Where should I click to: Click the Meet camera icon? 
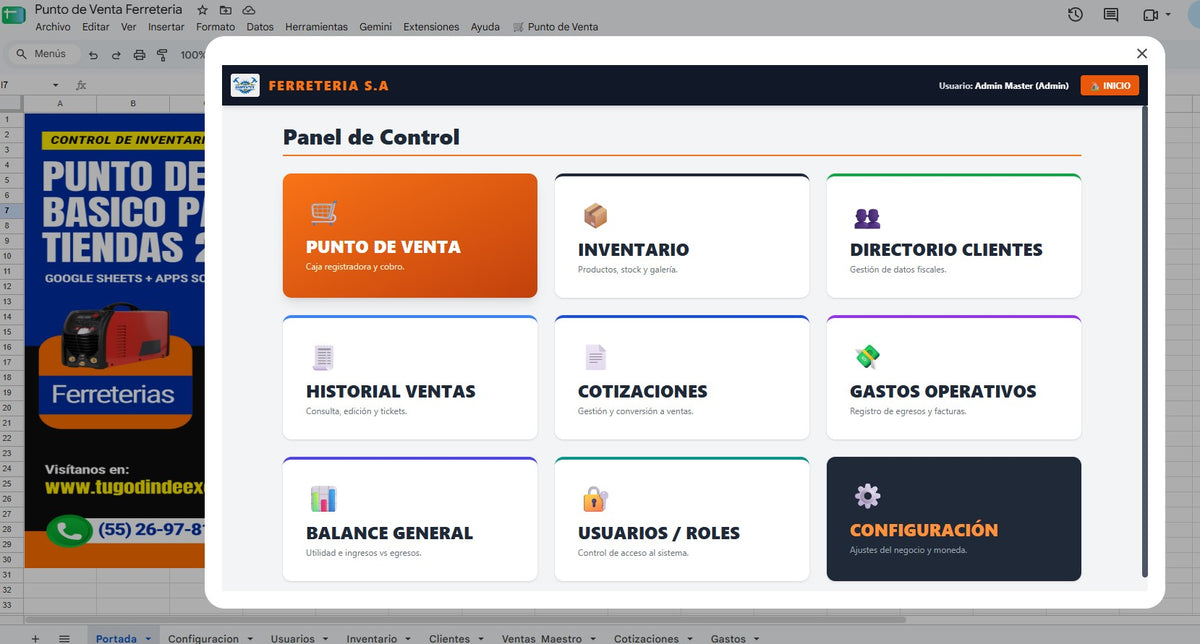[x=1150, y=14]
